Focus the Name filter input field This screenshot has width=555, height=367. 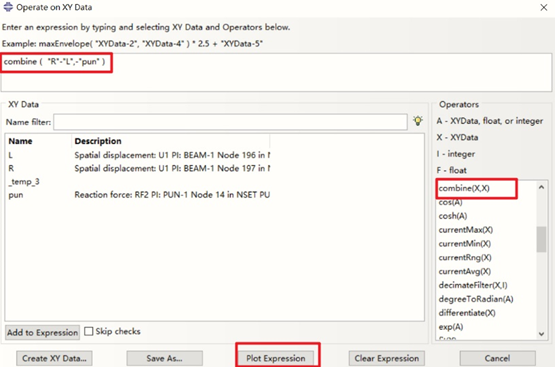tap(230, 122)
